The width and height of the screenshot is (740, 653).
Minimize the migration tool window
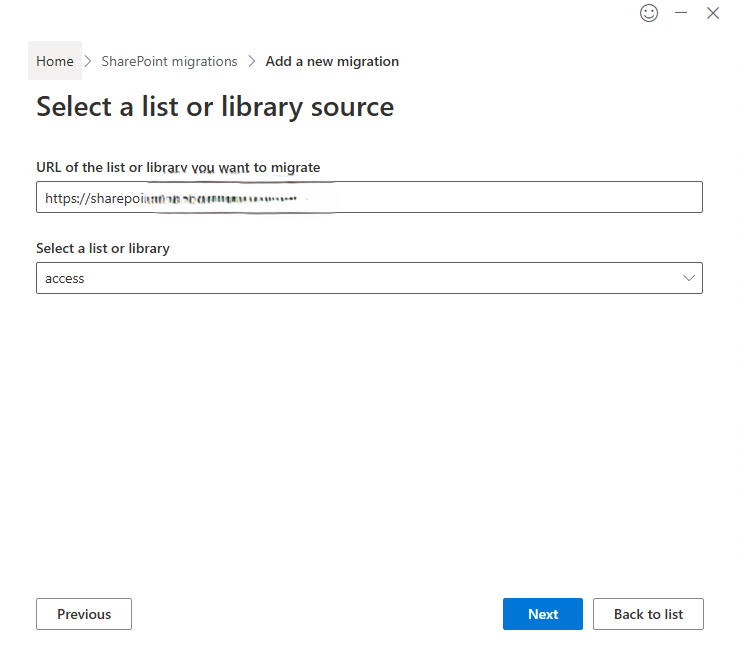tap(681, 13)
